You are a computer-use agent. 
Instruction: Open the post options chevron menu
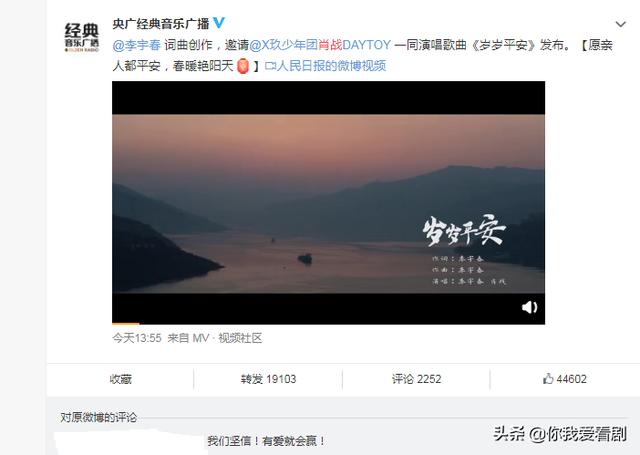tap(620, 24)
